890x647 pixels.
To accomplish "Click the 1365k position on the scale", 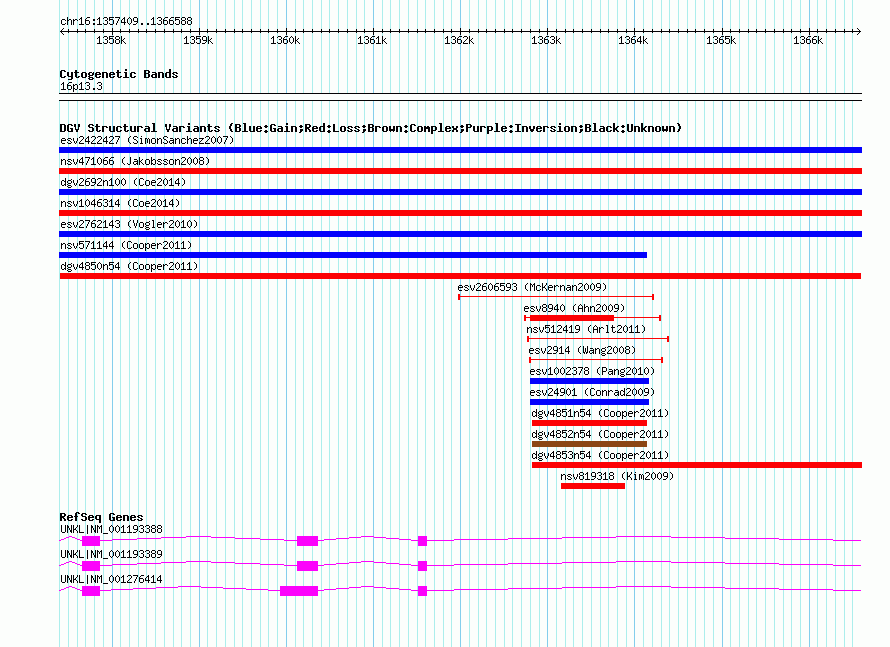I will (720, 40).
